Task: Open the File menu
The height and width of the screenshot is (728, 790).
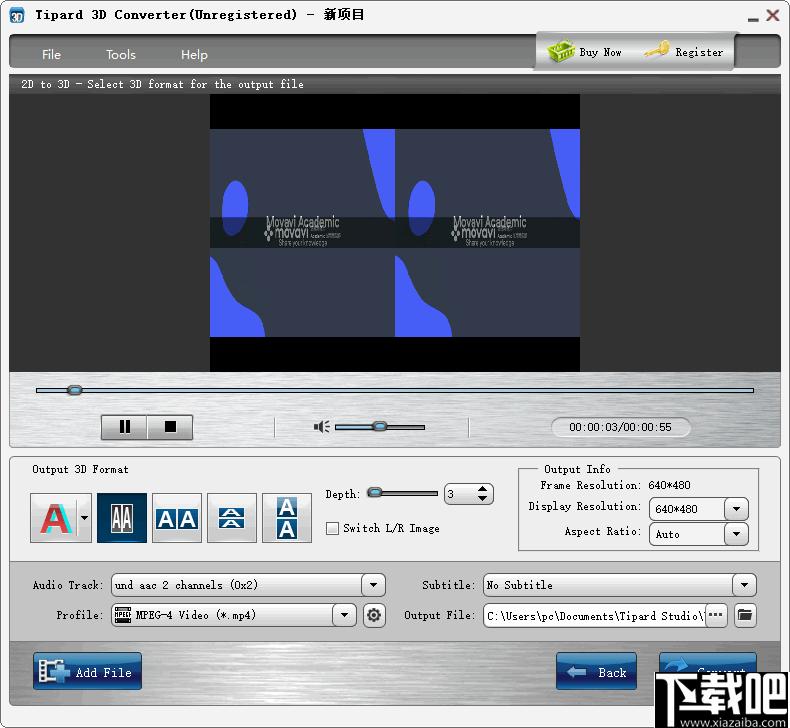Action: pyautogui.click(x=51, y=54)
